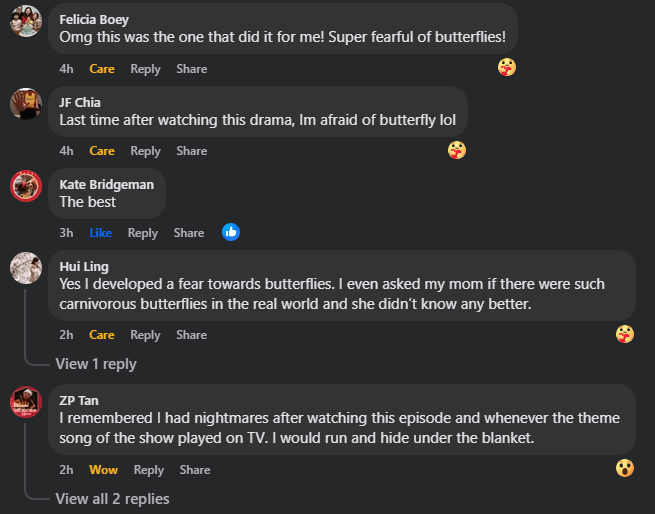Reply to Hui Ling's butterfly comment

[145, 335]
